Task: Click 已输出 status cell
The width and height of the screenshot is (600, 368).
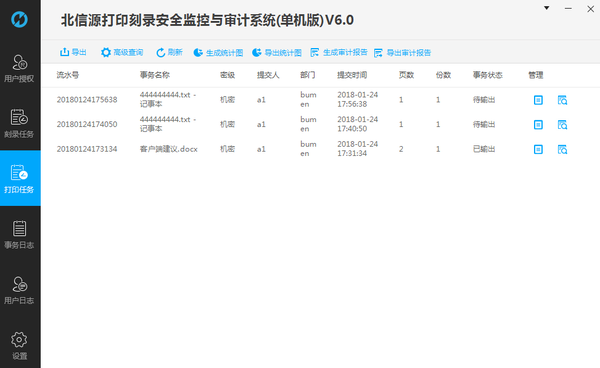Action: [484, 149]
